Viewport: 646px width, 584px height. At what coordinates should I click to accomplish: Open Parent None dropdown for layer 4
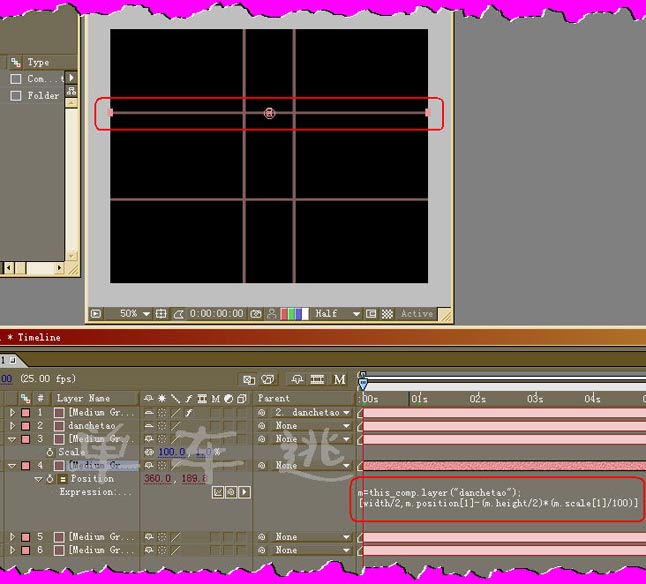[312, 465]
